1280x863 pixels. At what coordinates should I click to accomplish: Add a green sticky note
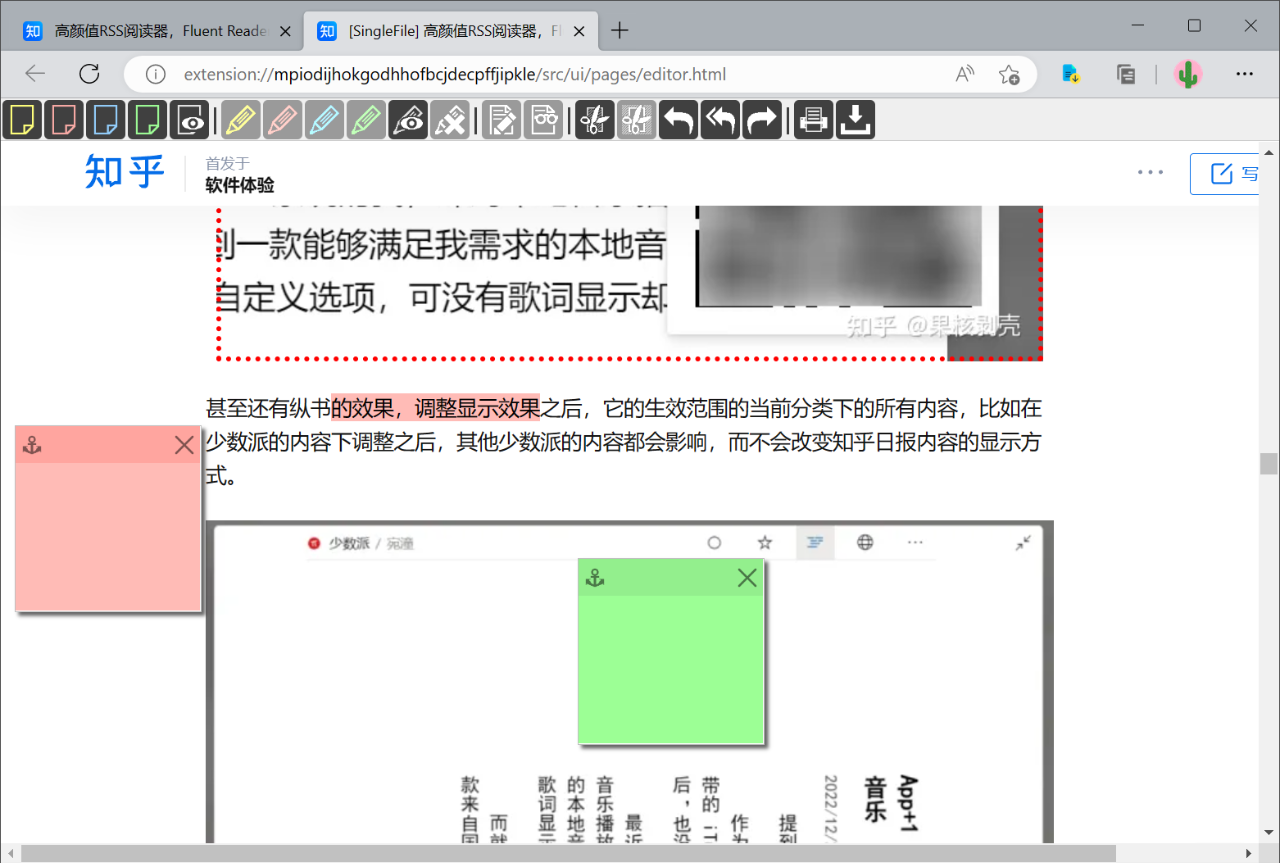click(148, 120)
